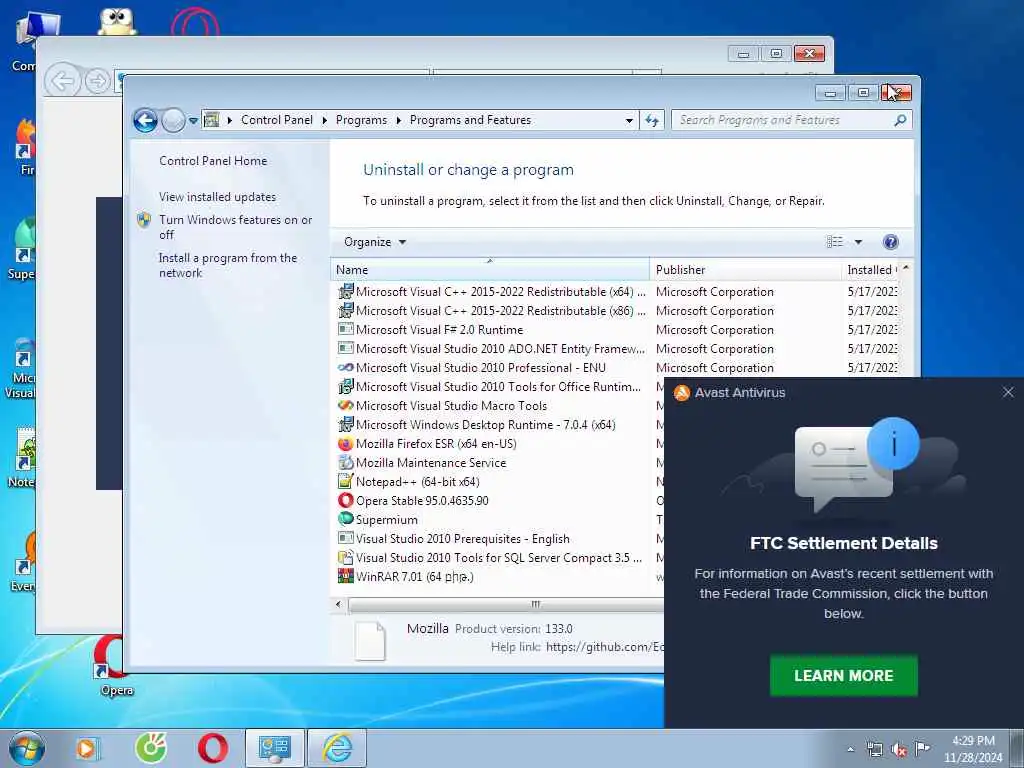
Task: Select Programs and Features breadcrumb
Action: (470, 120)
